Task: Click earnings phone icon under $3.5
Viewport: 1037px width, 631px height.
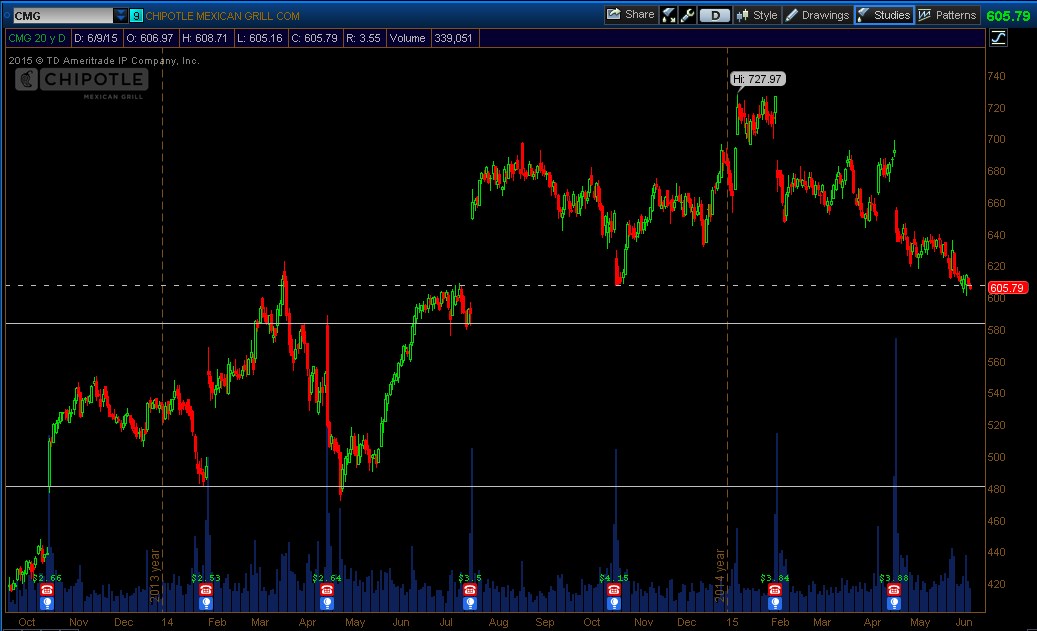Action: pyautogui.click(x=470, y=590)
